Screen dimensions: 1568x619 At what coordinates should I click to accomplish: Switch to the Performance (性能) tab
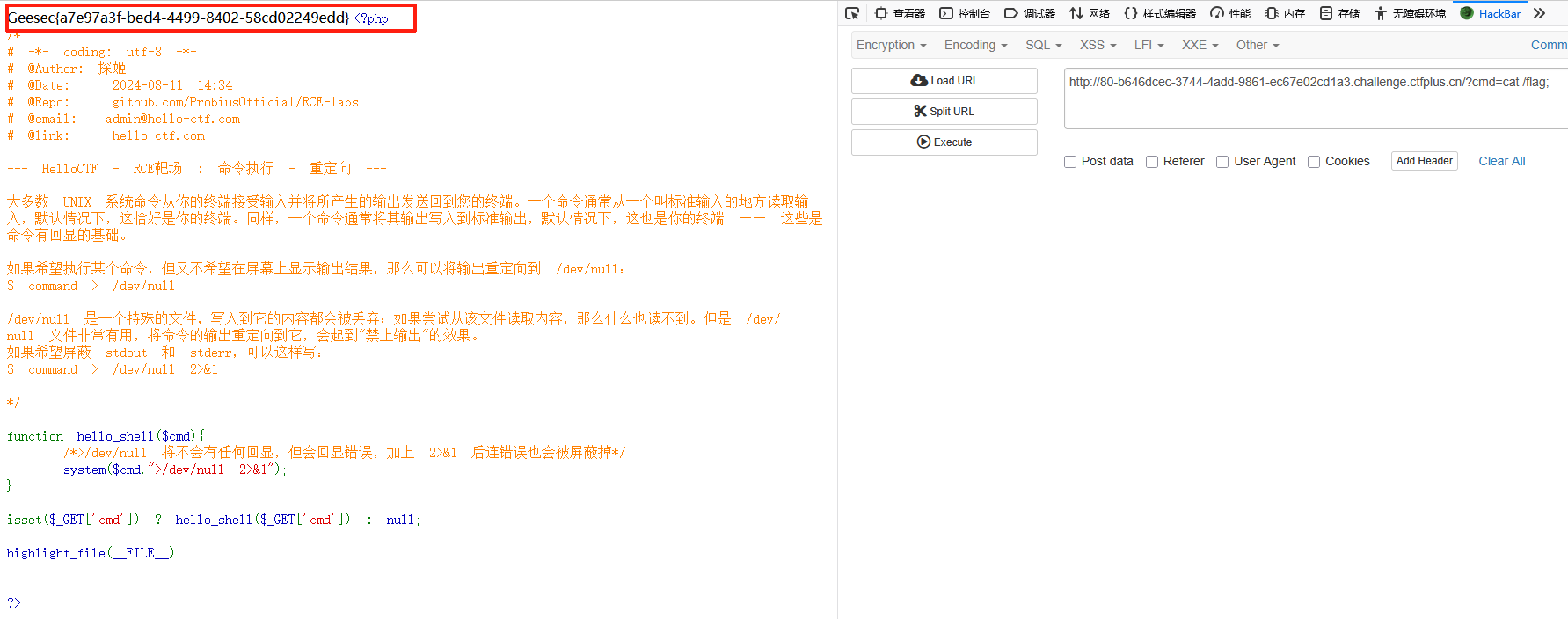[x=1230, y=13]
